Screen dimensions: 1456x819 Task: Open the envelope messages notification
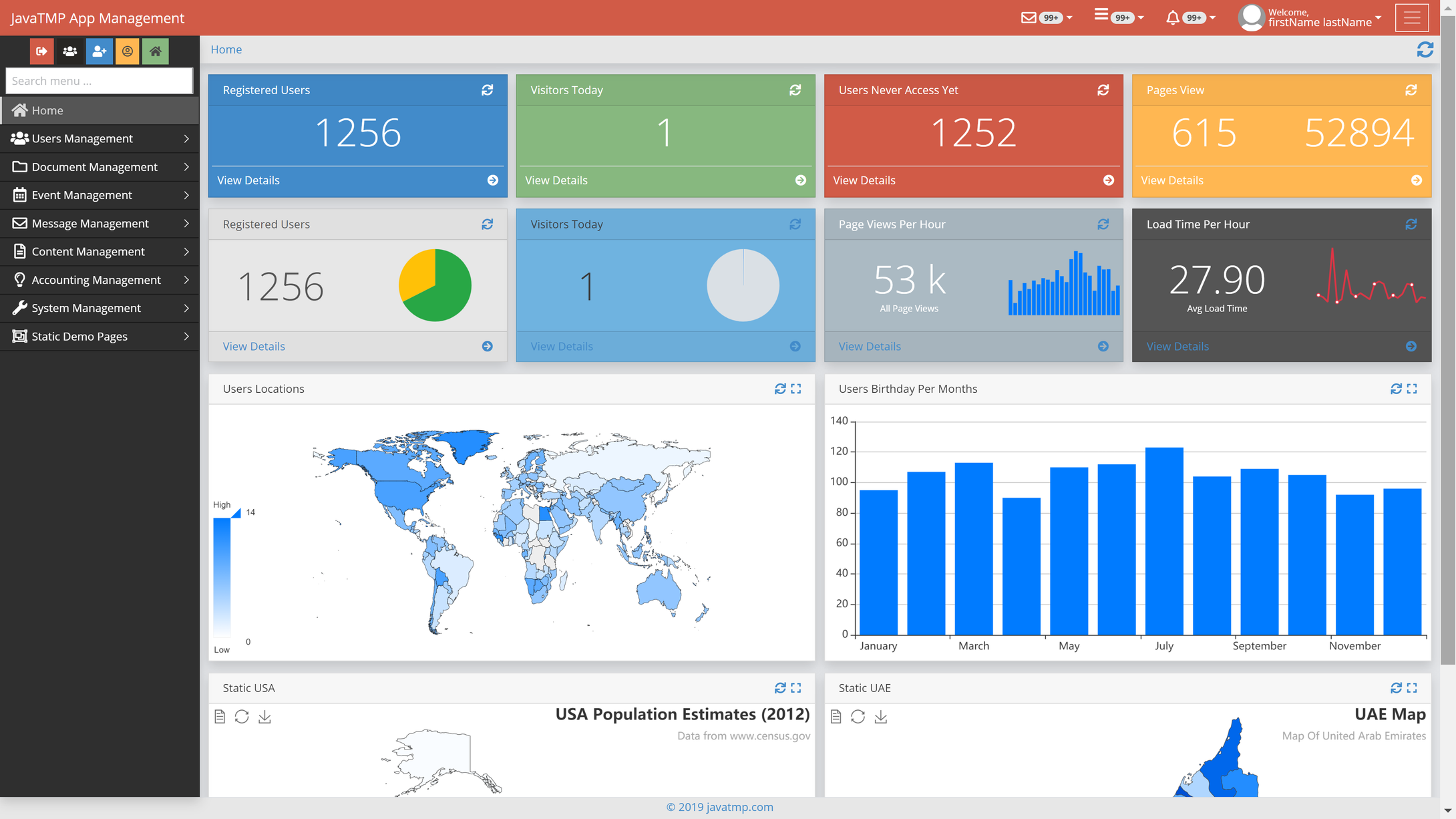(x=1047, y=18)
